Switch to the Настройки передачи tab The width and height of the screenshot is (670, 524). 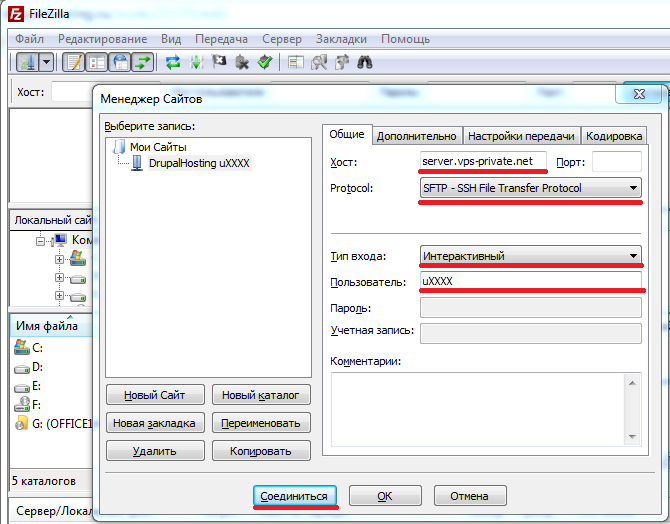coord(521,136)
